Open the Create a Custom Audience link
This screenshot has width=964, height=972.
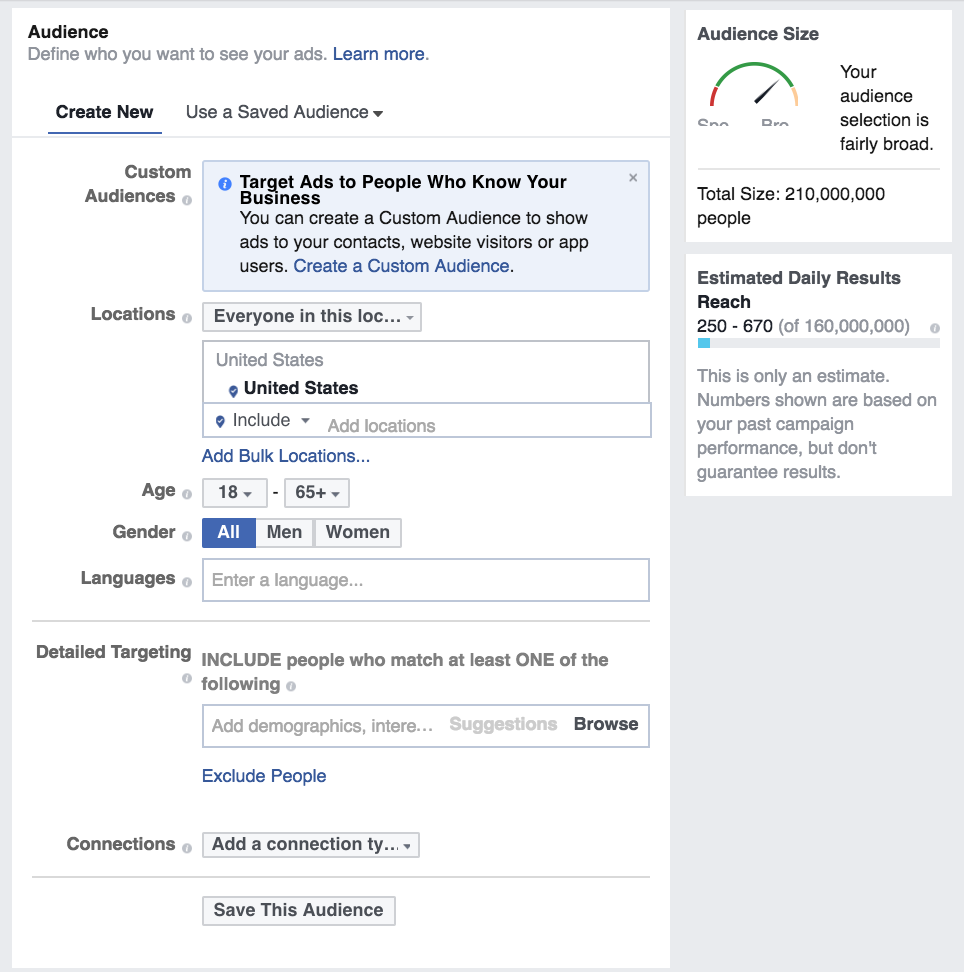pyautogui.click(x=401, y=266)
